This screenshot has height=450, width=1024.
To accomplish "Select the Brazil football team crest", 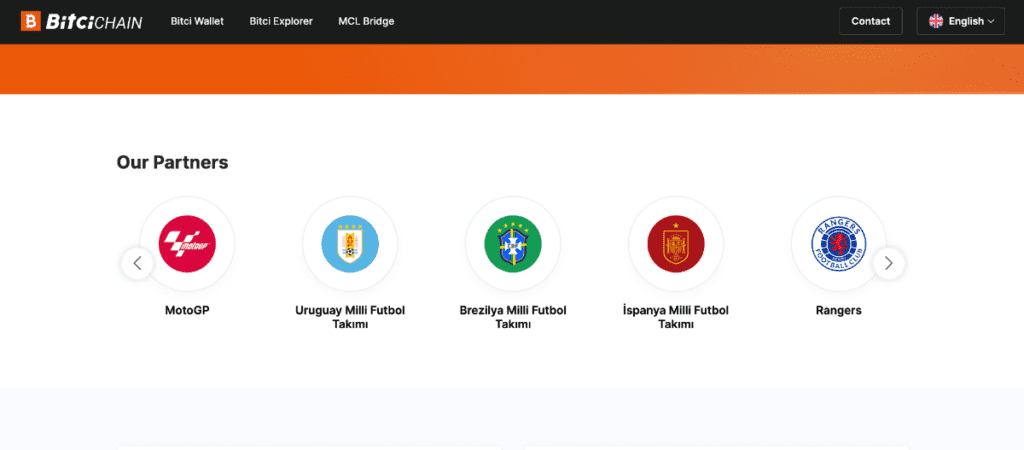I will [513, 244].
